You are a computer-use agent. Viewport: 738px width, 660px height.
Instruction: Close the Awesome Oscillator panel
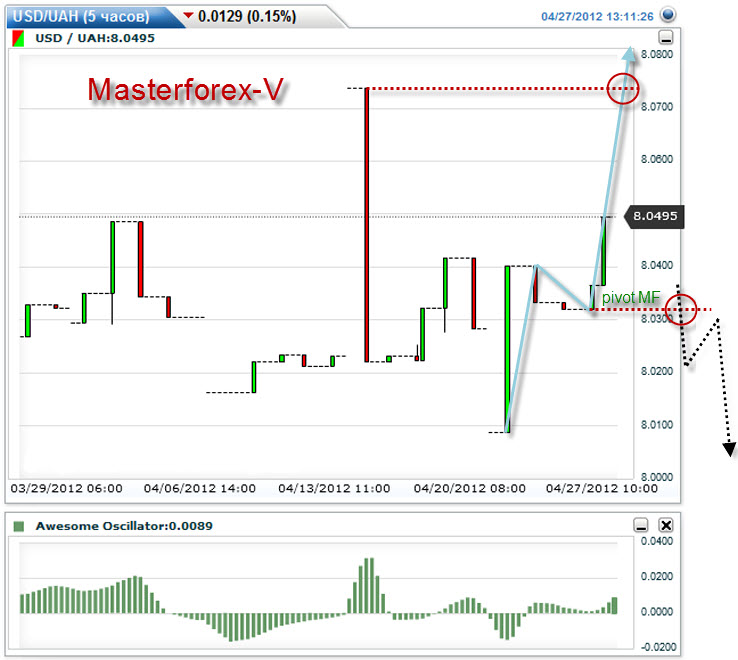[666, 525]
